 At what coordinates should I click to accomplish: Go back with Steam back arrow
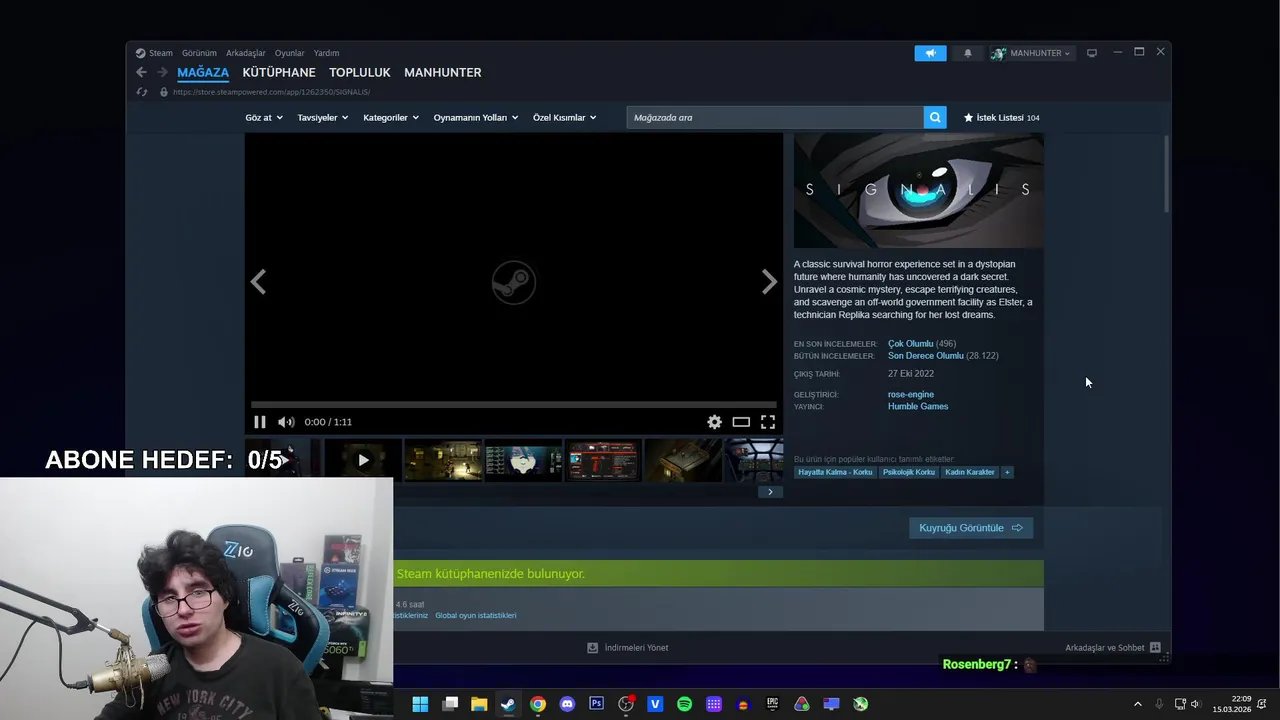141,72
